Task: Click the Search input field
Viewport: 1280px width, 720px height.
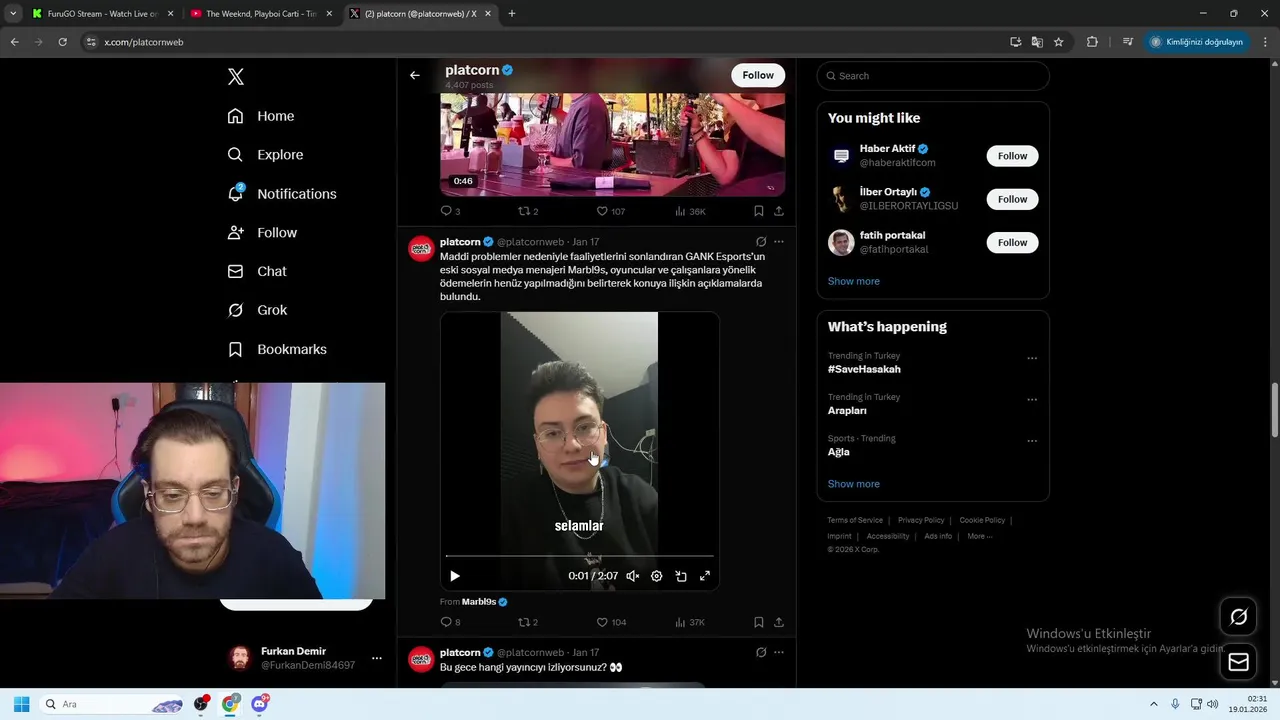Action: pos(933,76)
